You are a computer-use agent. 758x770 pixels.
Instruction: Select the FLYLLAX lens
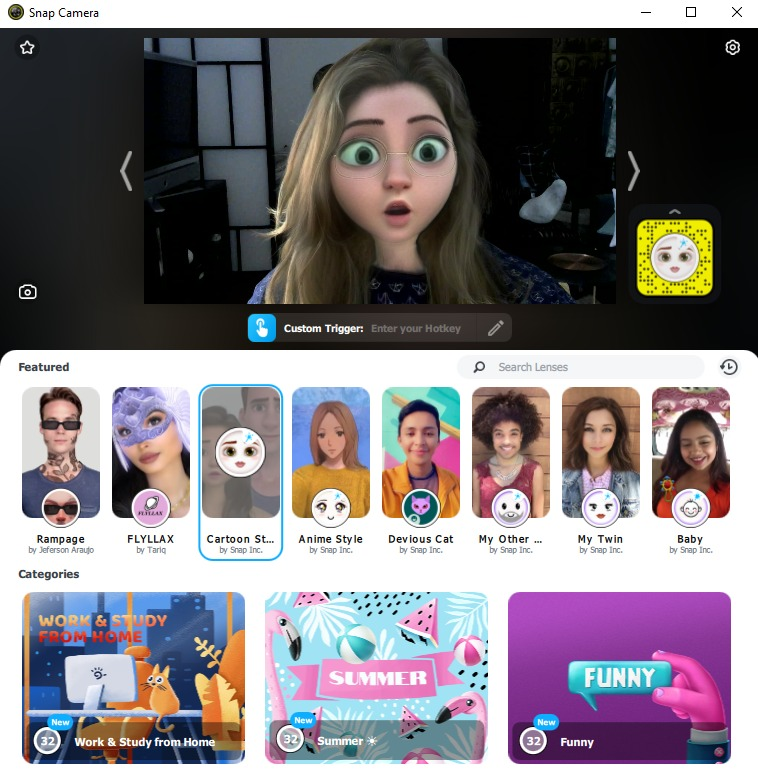[151, 471]
